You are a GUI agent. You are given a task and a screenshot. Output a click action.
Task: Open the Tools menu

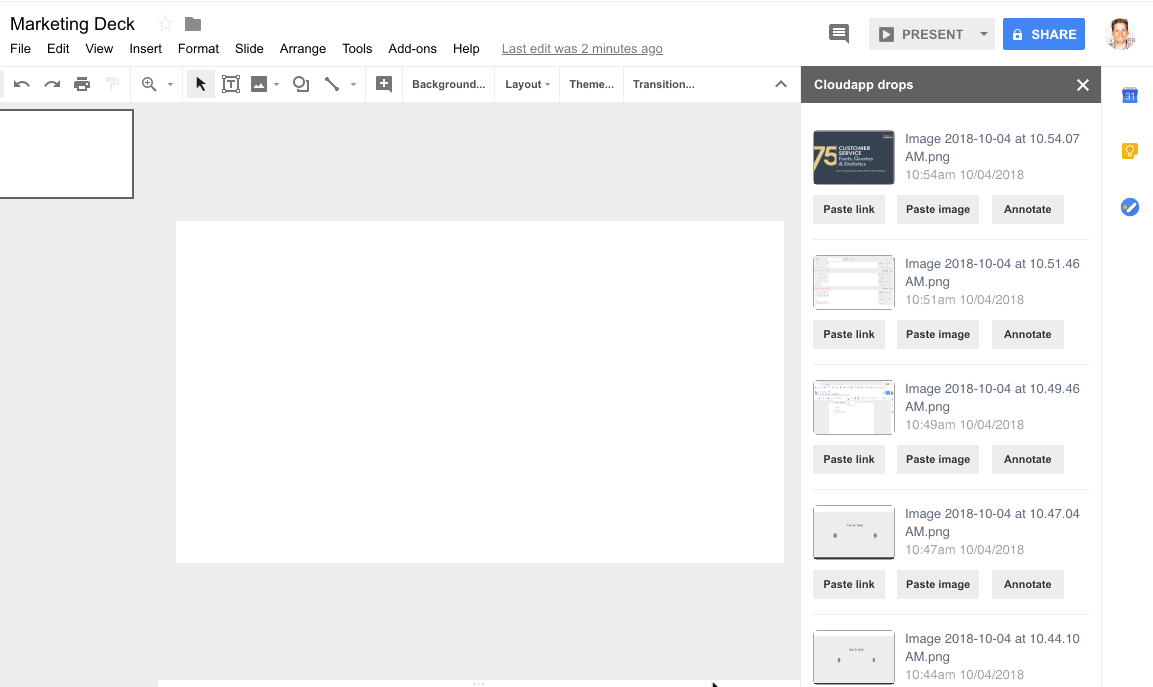pyautogui.click(x=357, y=49)
